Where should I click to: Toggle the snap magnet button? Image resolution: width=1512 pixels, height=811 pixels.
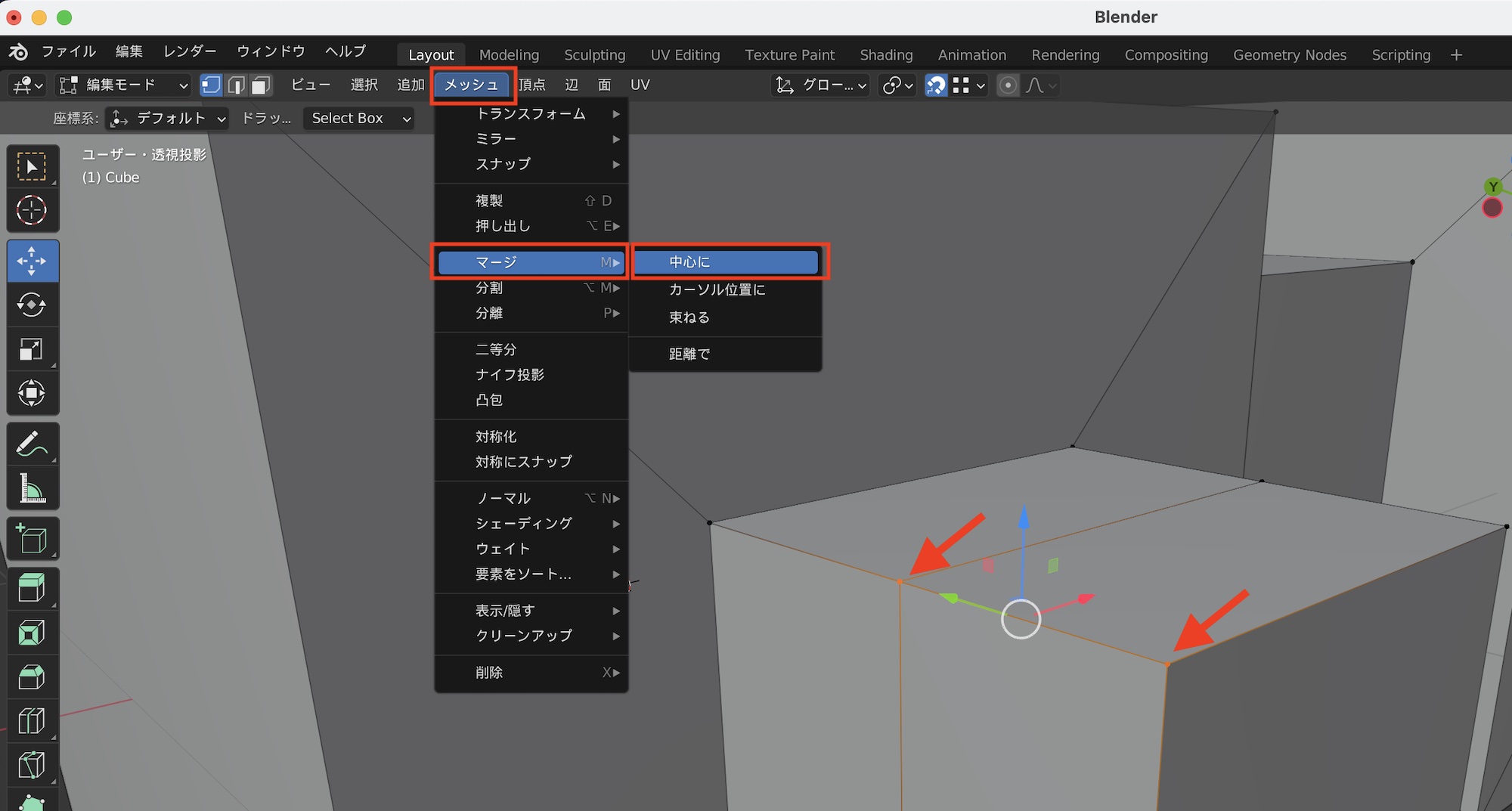point(936,85)
